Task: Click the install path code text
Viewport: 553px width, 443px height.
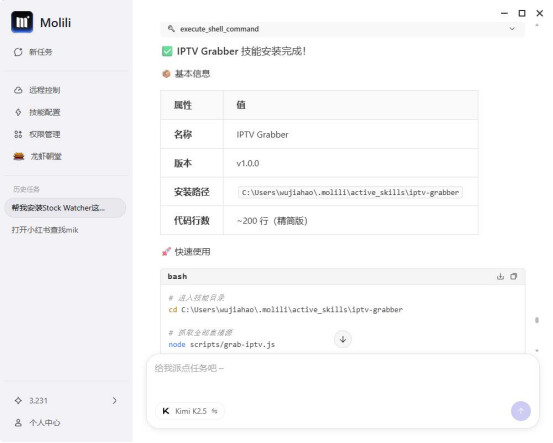Action: (350, 193)
